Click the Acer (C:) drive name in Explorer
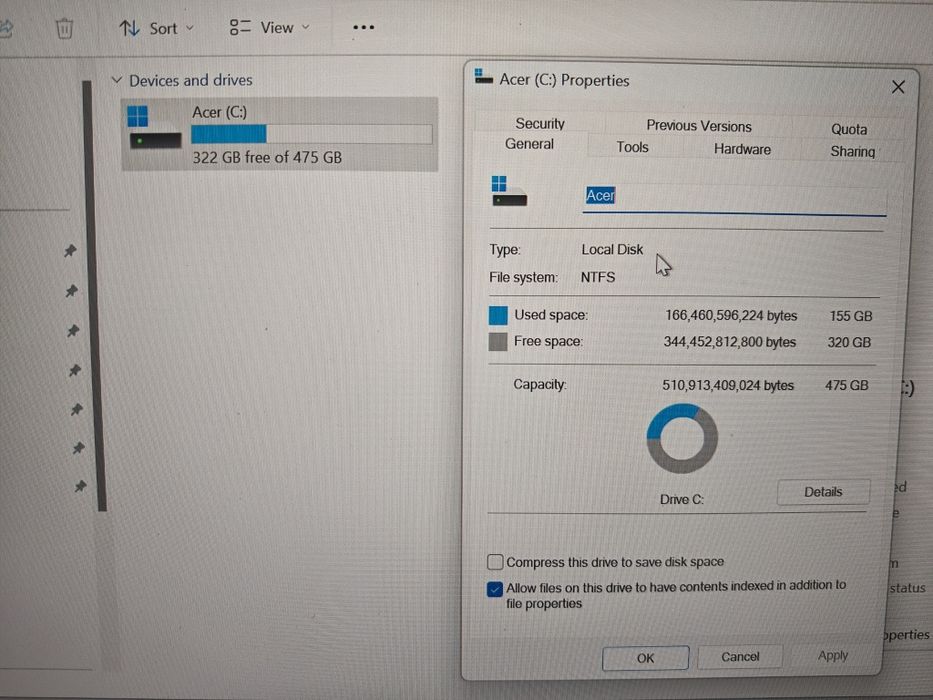This screenshot has width=933, height=700. pyautogui.click(x=219, y=112)
